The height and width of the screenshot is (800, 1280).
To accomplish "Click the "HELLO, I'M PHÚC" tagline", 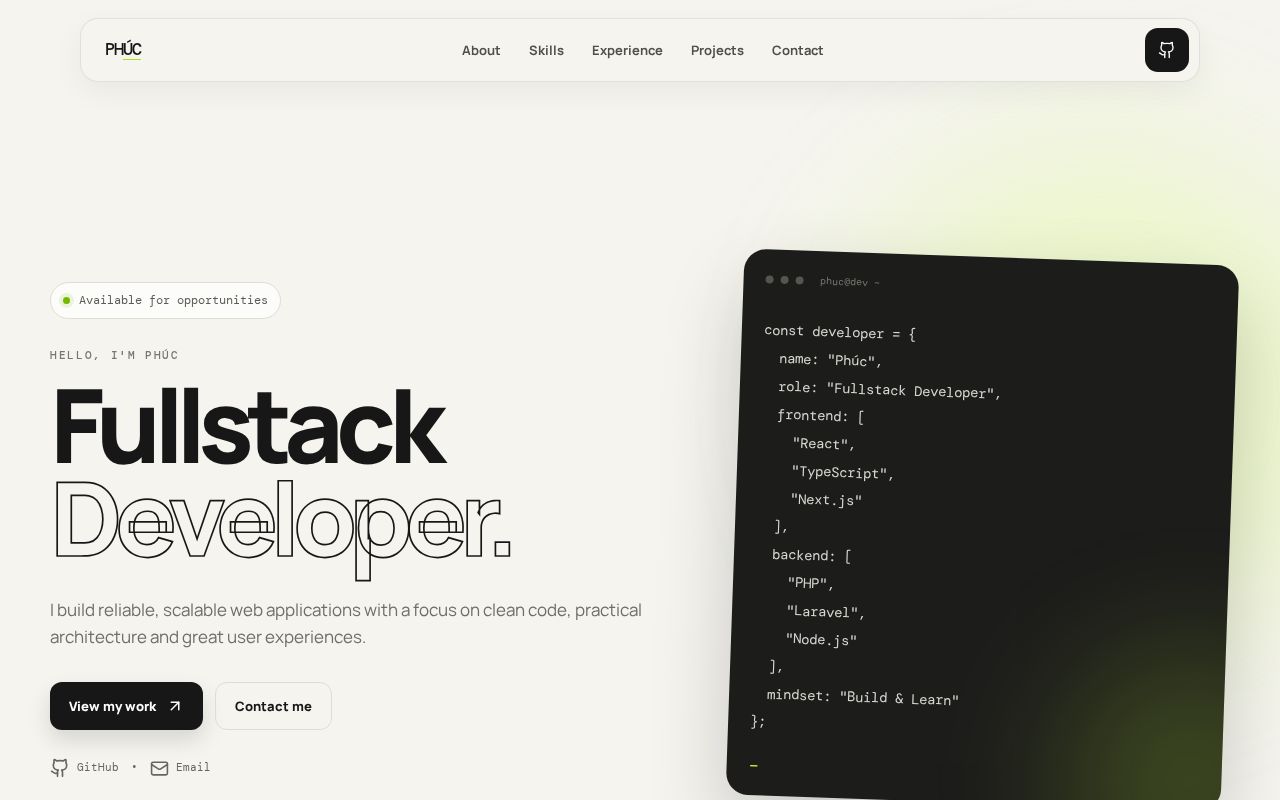I will pyautogui.click(x=115, y=355).
